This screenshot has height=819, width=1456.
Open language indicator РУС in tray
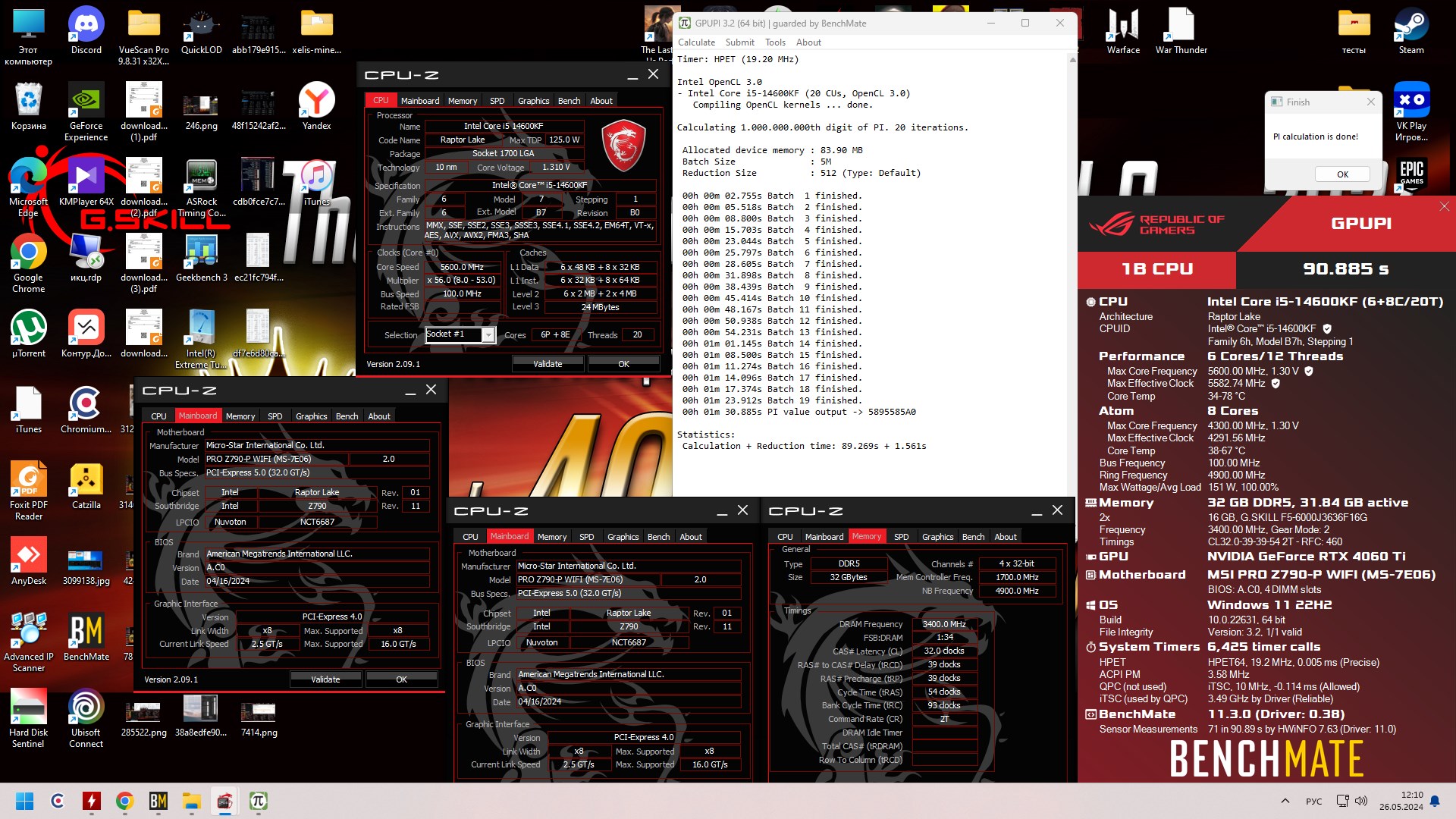click(x=1313, y=801)
